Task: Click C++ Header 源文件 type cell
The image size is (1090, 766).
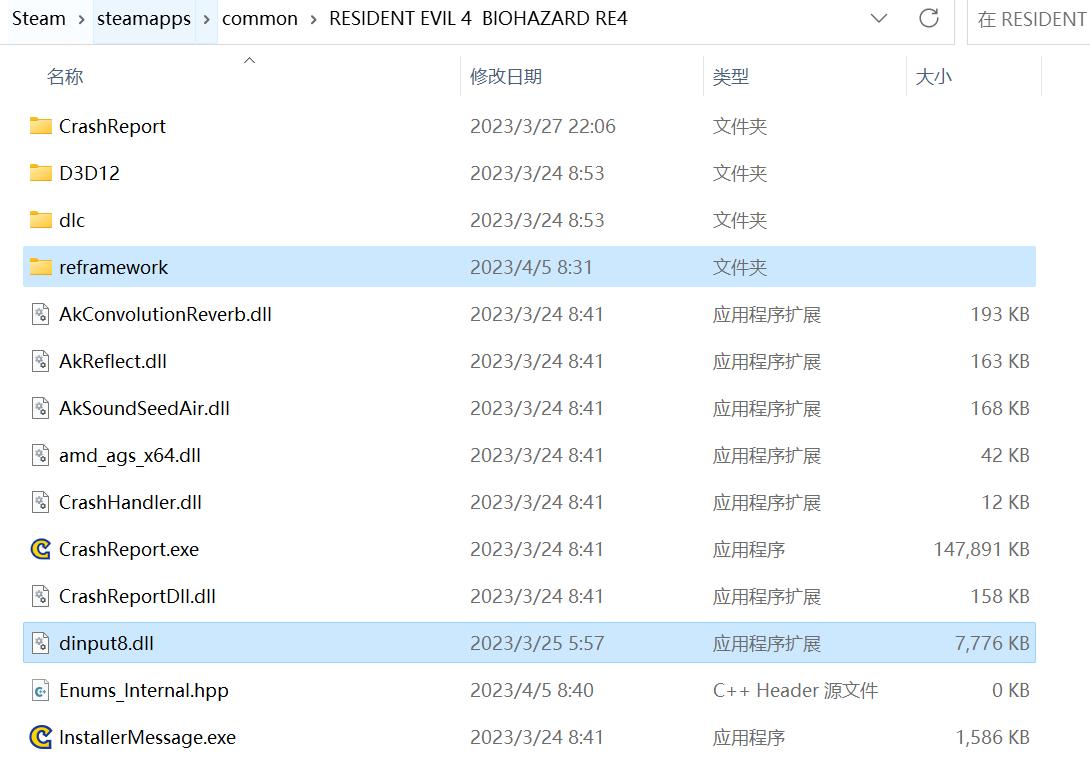Action: (795, 690)
